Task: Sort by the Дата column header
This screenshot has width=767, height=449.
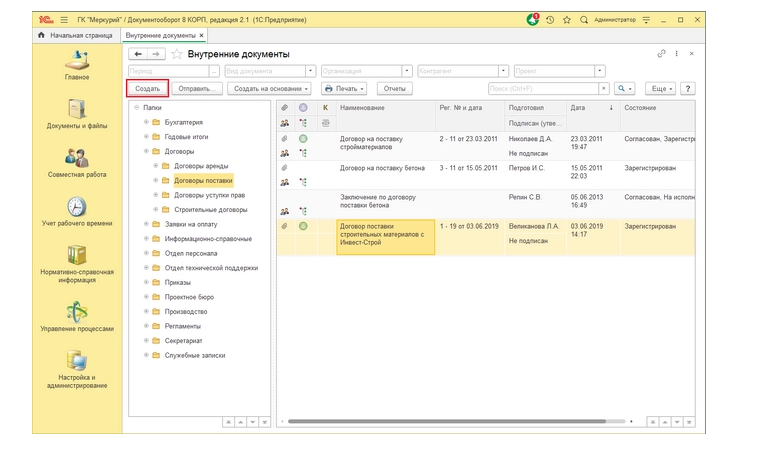Action: pyautogui.click(x=593, y=108)
